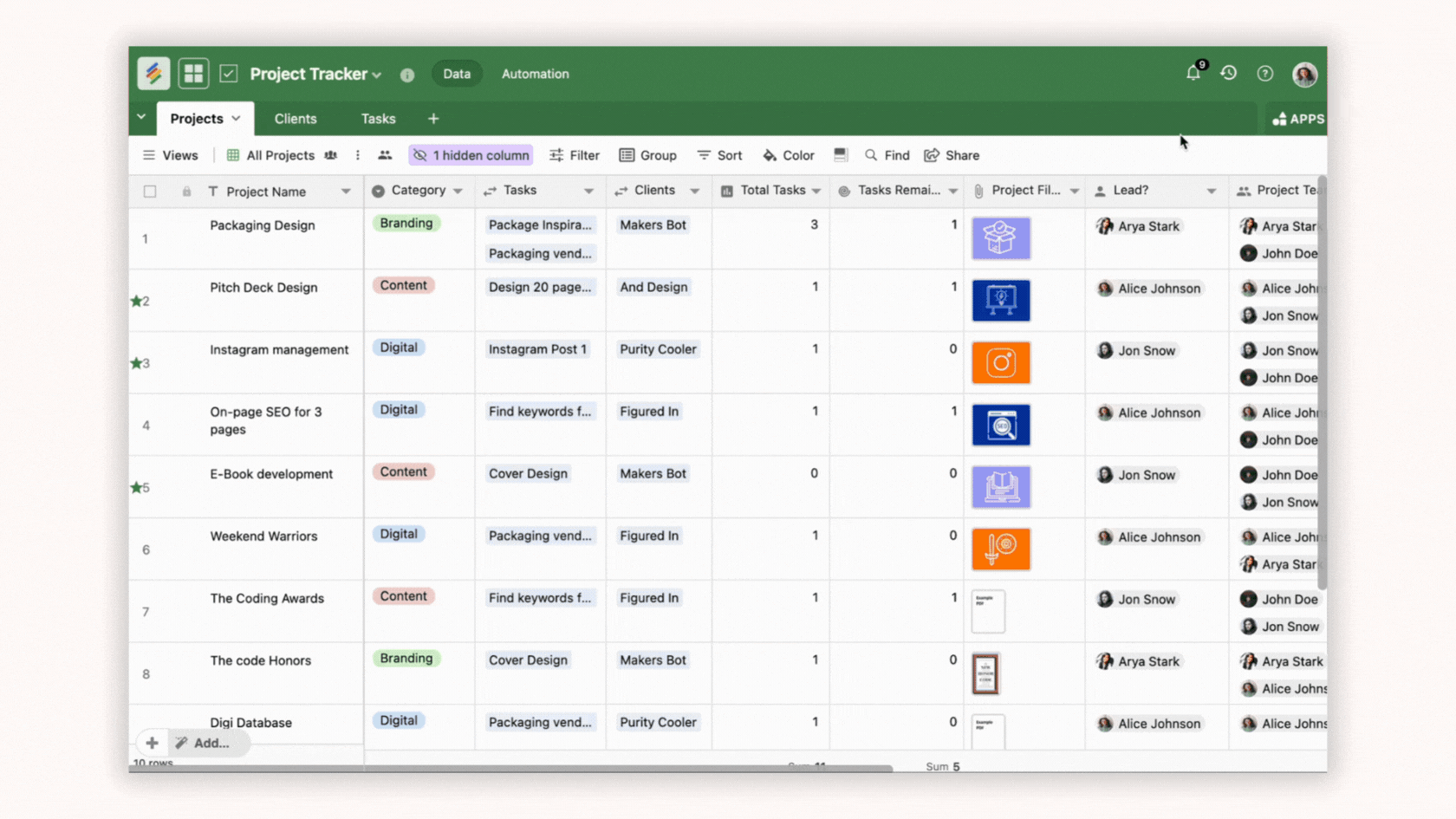Toggle star on Pitch Deck Design row

pos(136,301)
